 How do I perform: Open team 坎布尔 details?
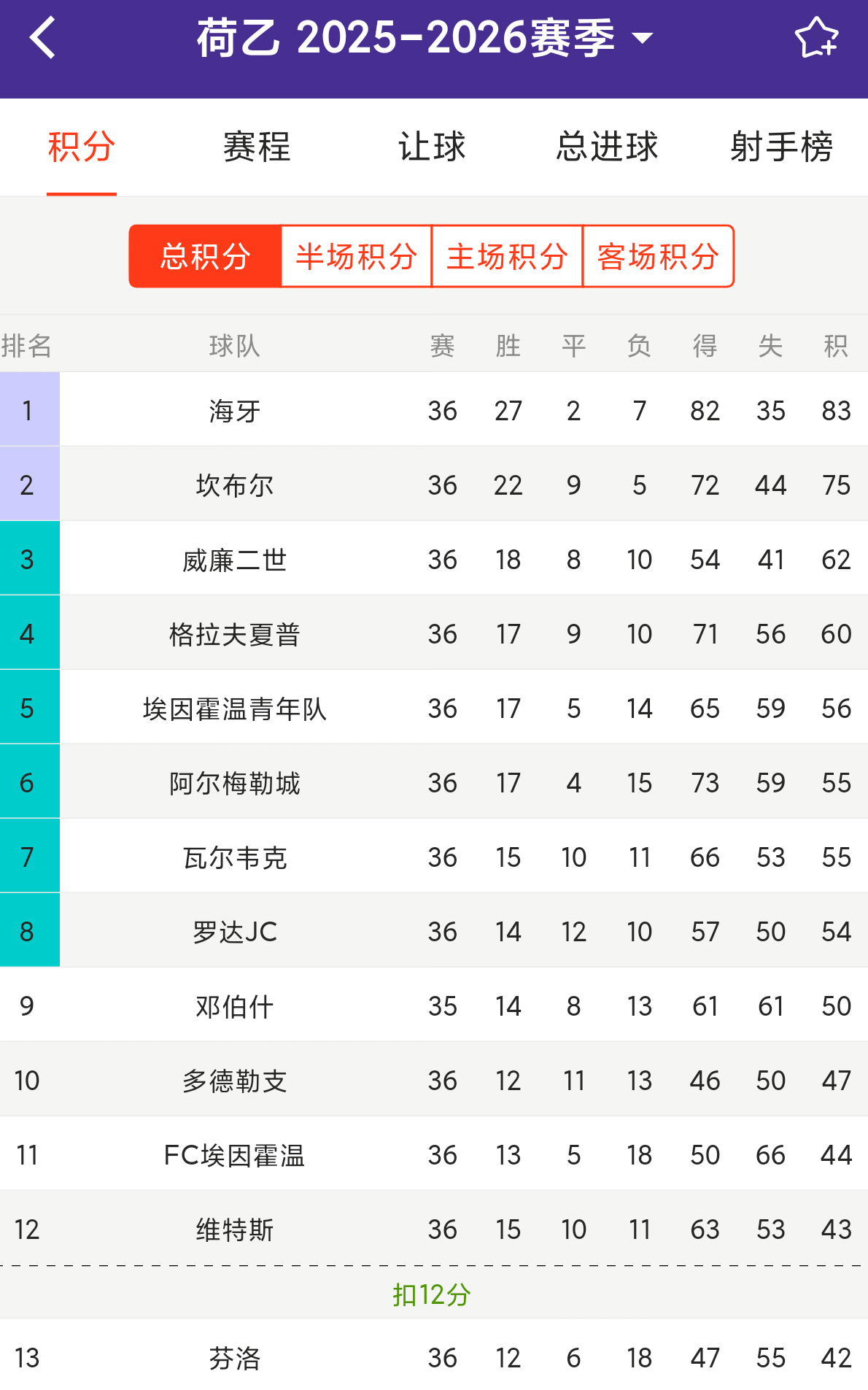click(x=235, y=485)
